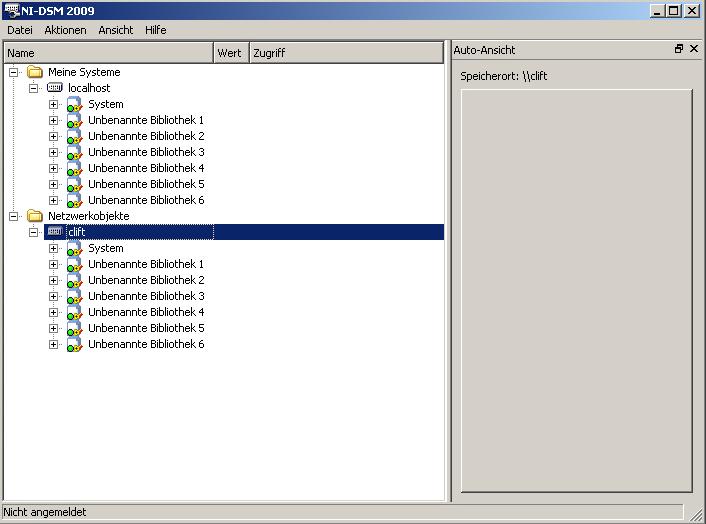The width and height of the screenshot is (706, 524).
Task: Expand System under clift
Action: (x=54, y=248)
